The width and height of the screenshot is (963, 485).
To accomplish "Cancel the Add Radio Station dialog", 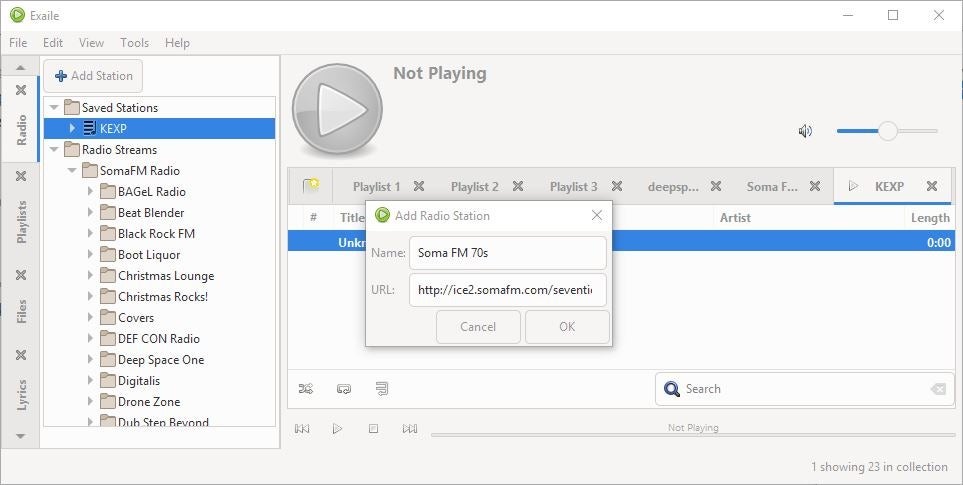I will pyautogui.click(x=478, y=326).
